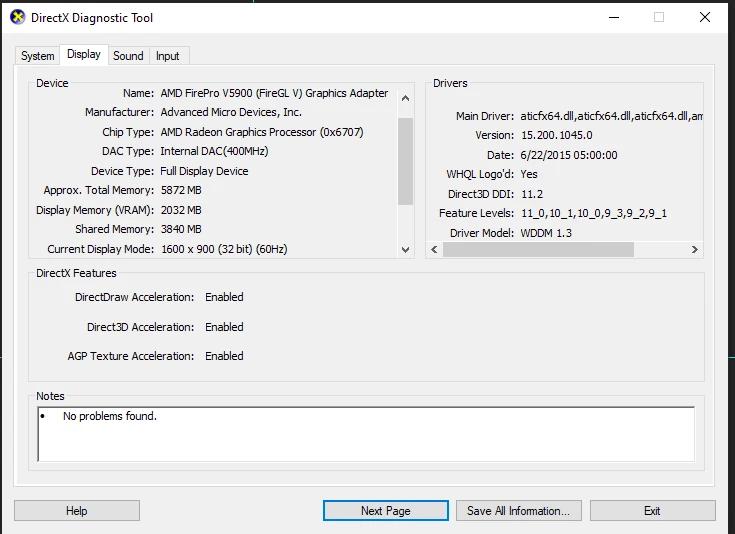Click the Next Page button

tap(386, 511)
